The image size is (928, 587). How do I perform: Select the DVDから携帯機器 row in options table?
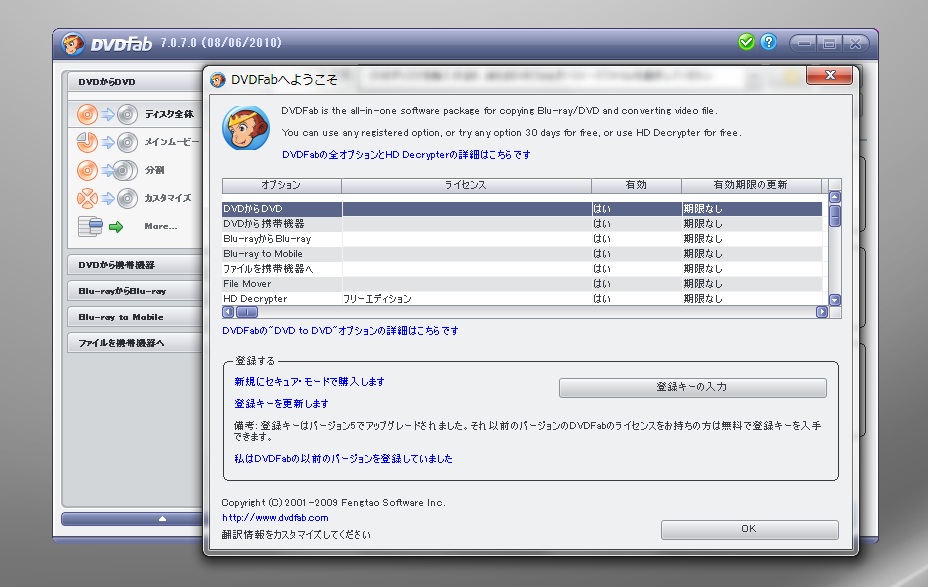(x=522, y=224)
